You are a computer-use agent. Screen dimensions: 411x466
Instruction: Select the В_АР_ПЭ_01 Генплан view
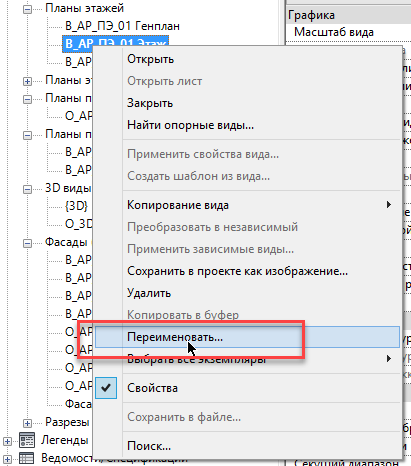[x=122, y=26]
